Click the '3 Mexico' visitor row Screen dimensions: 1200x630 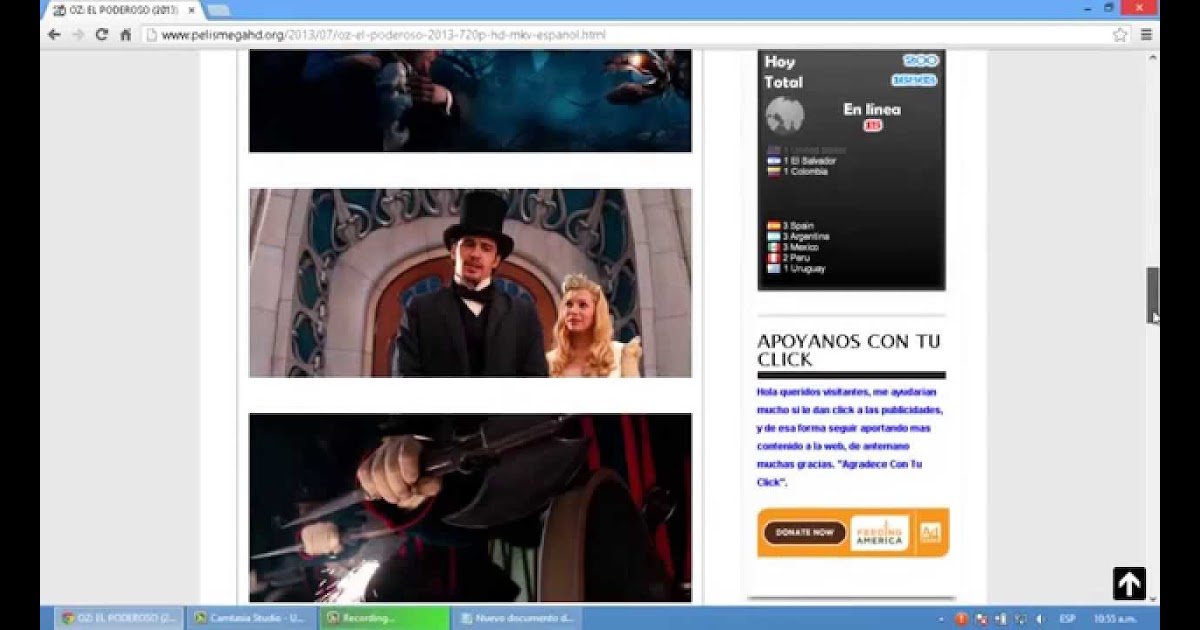pyautogui.click(x=793, y=247)
